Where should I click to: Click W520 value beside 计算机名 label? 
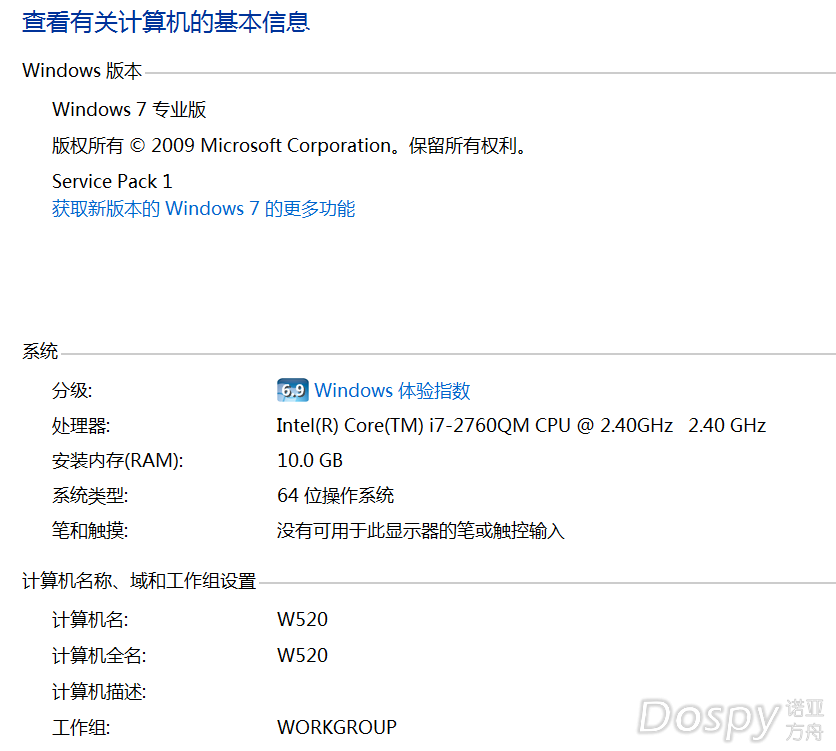click(302, 620)
